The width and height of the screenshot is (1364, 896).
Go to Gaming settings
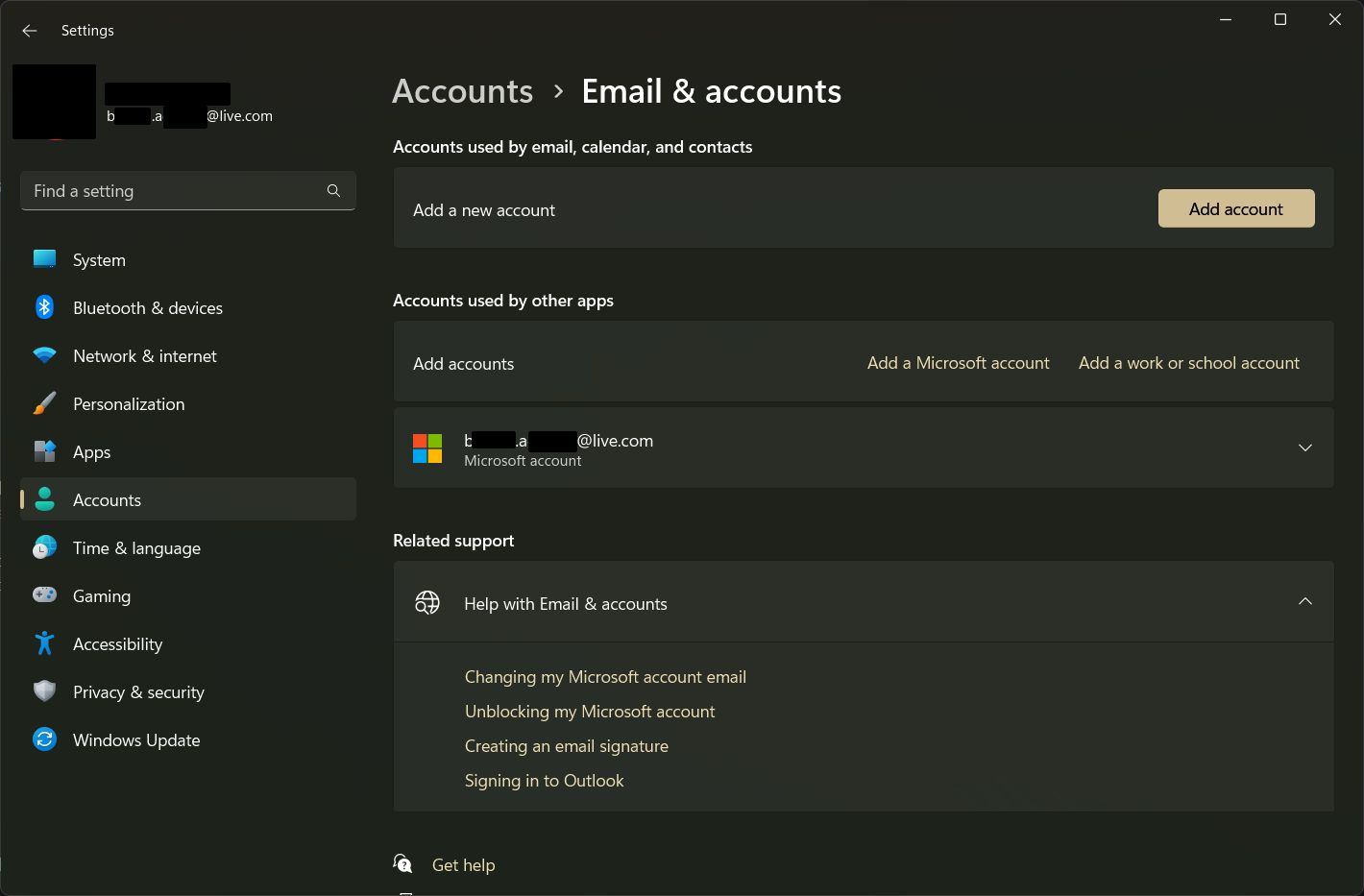tap(188, 595)
